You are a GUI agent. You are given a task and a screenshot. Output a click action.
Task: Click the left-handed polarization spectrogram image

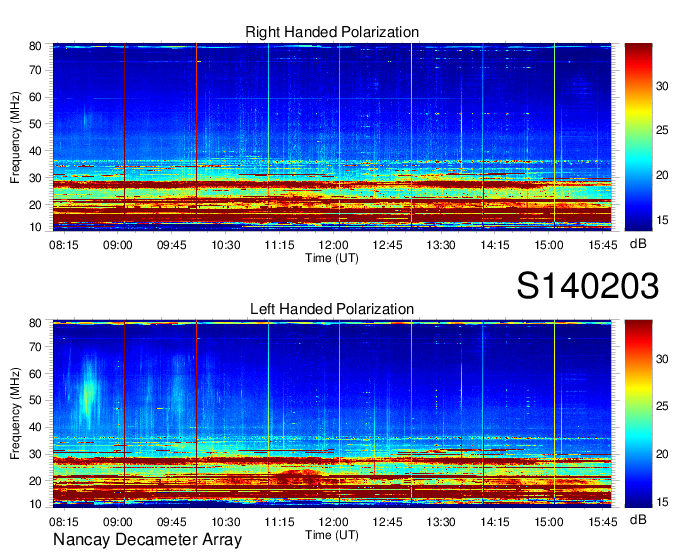[332, 414]
